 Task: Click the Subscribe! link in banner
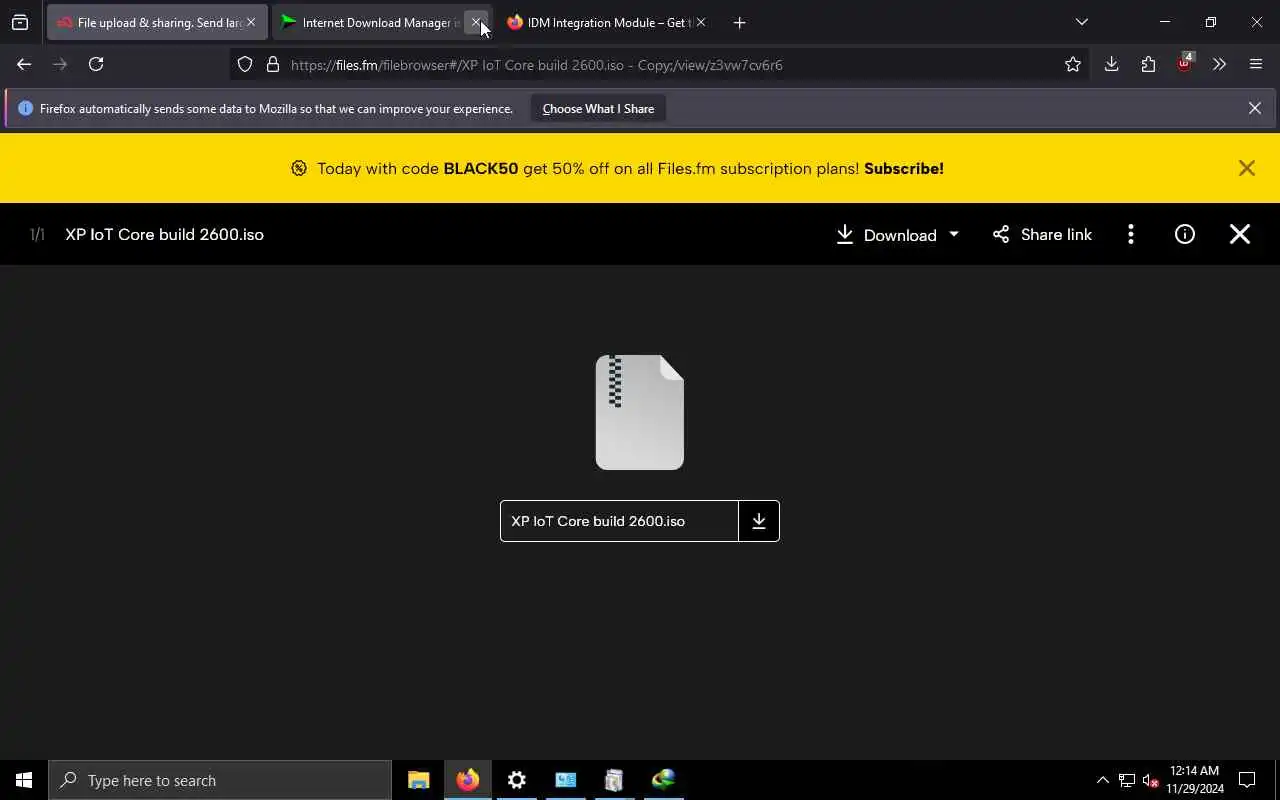904,168
